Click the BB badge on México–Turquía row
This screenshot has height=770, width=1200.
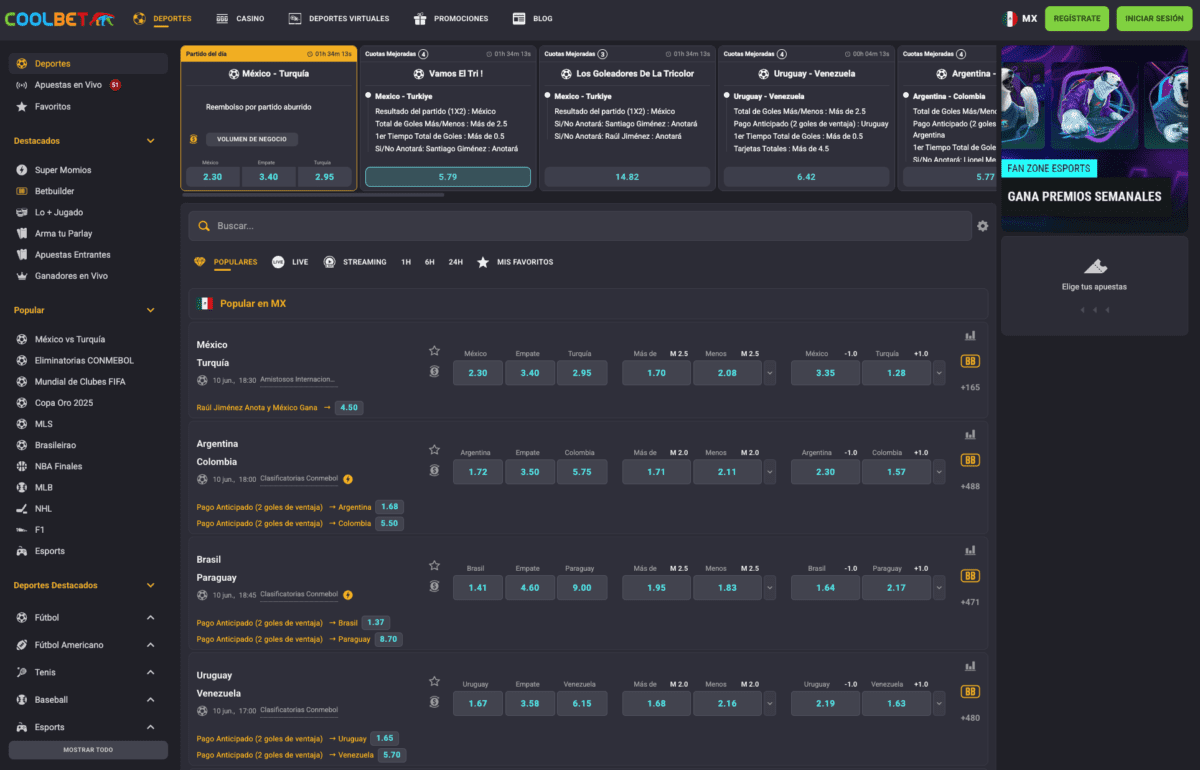(970, 361)
